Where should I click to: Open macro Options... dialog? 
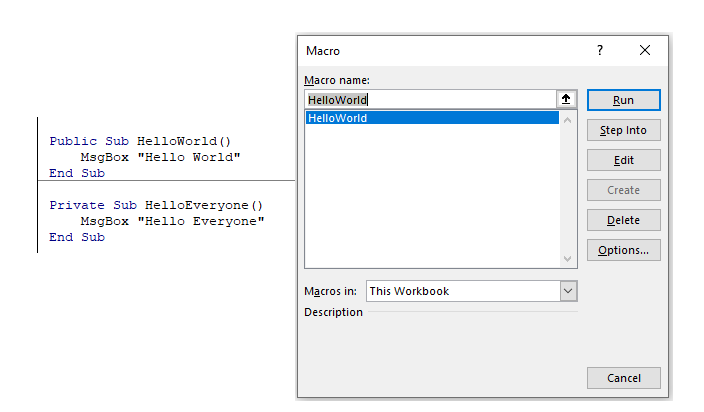pyautogui.click(x=623, y=250)
